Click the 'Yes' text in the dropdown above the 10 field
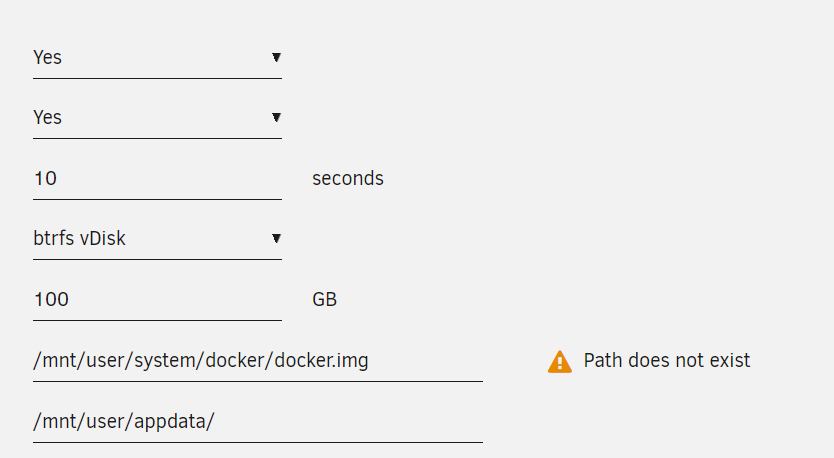834x458 pixels. click(47, 118)
